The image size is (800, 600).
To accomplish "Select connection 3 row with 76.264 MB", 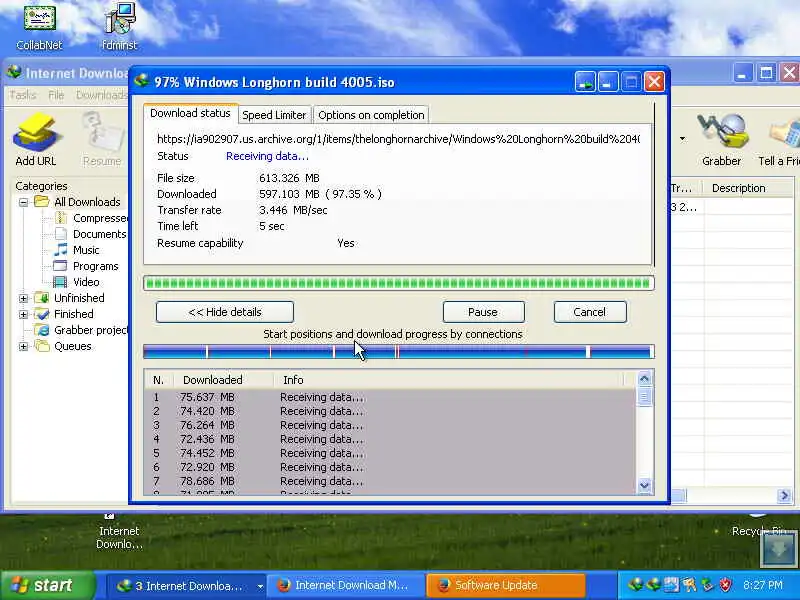I will [390, 425].
